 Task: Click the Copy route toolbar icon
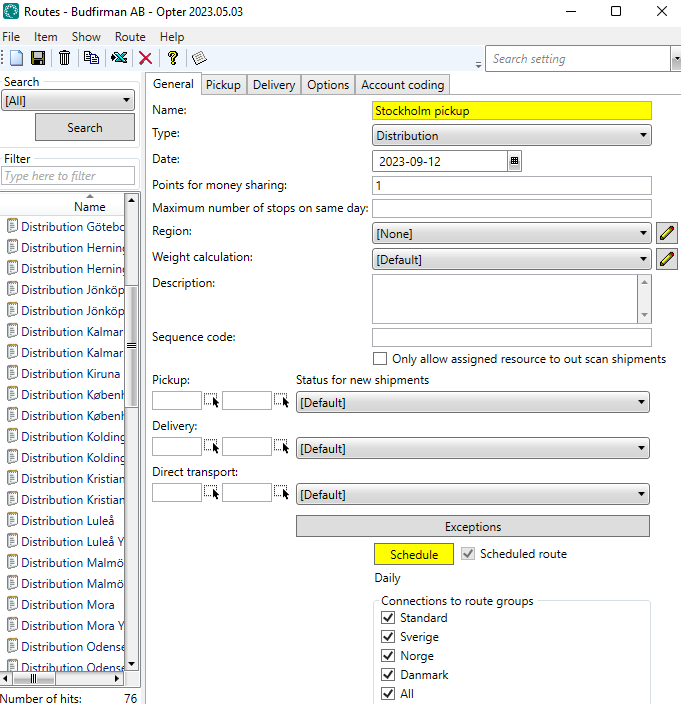91,58
